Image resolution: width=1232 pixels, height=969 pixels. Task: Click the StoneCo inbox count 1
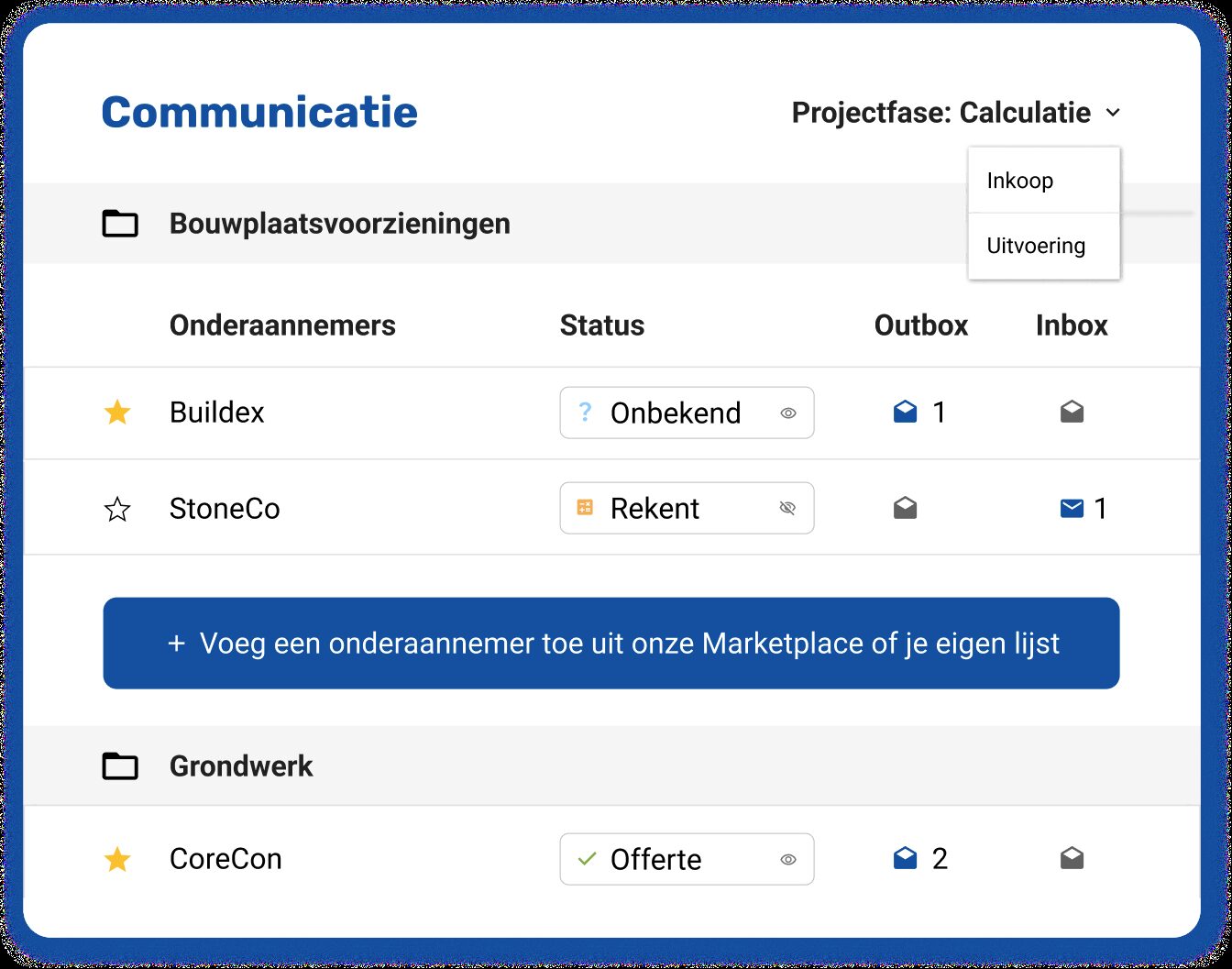click(x=1101, y=508)
